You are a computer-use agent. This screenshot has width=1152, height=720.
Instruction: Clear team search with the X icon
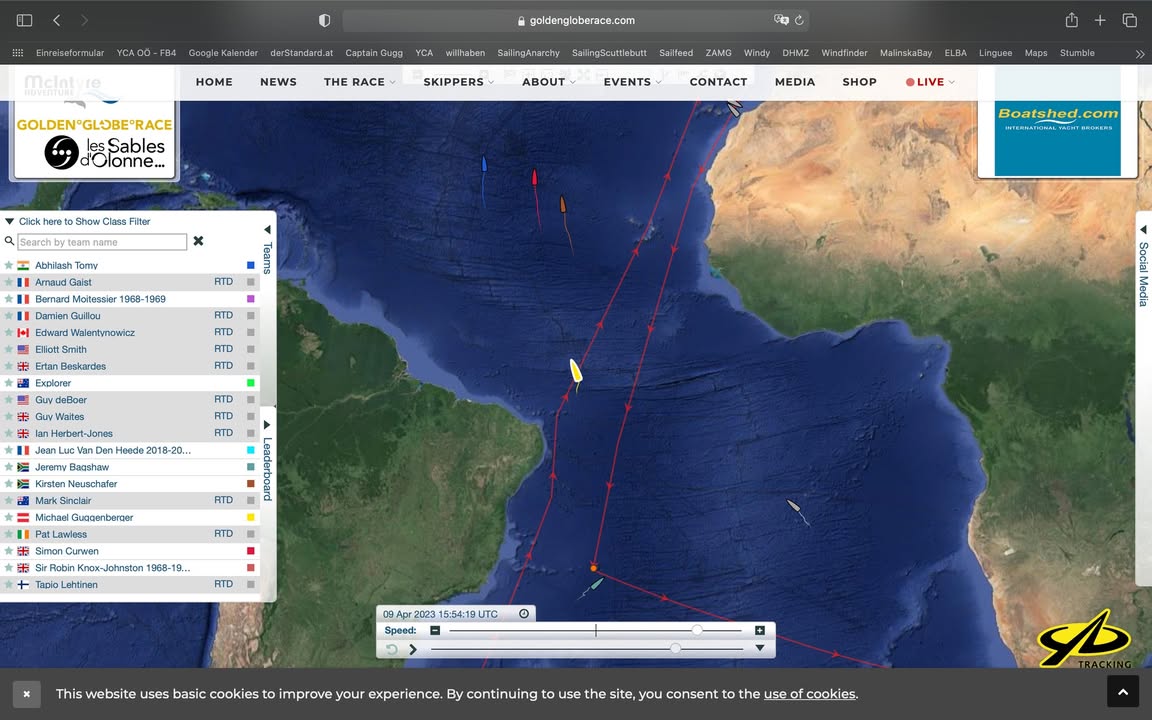[198, 241]
